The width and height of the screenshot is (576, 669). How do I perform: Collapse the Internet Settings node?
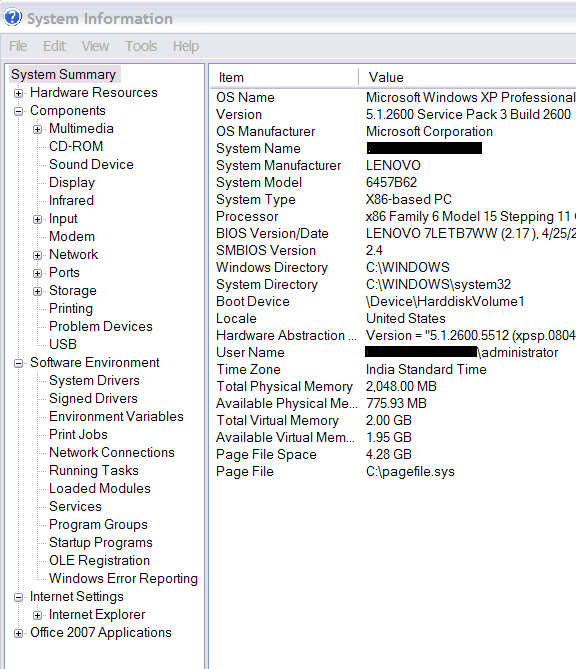pos(18,597)
